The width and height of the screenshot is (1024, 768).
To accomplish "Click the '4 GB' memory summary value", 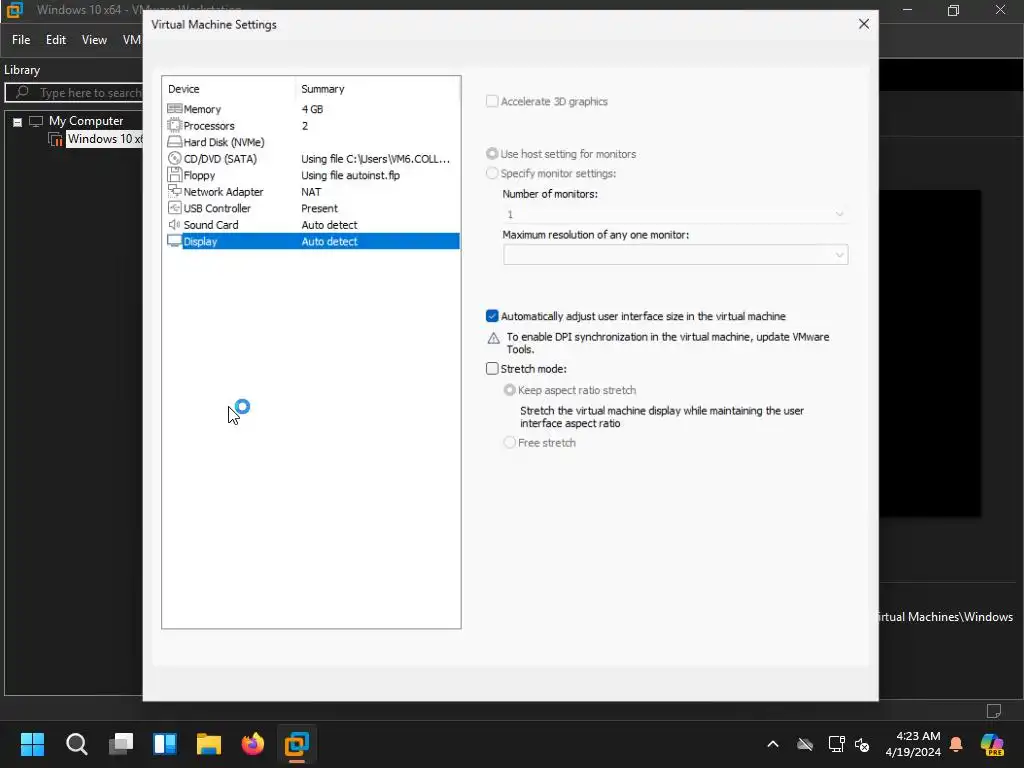I will tap(312, 109).
